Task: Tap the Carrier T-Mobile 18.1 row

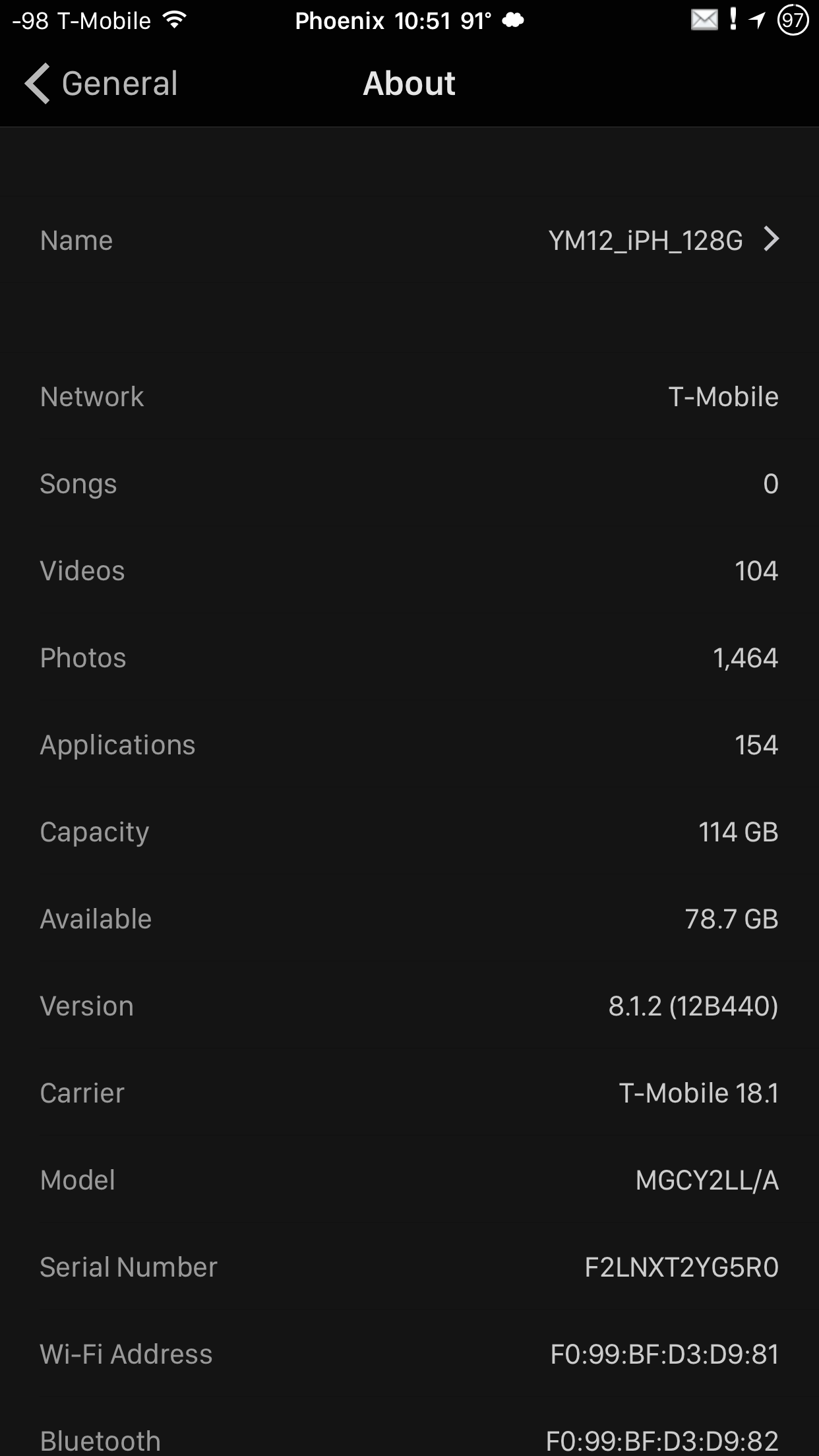Action: tap(409, 1093)
